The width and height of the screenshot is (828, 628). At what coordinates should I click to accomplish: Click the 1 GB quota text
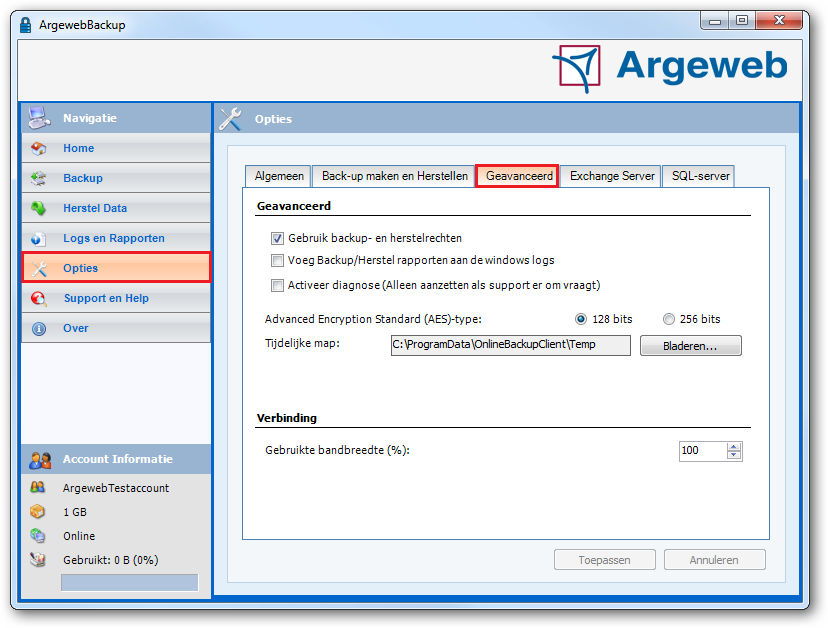pos(75,512)
